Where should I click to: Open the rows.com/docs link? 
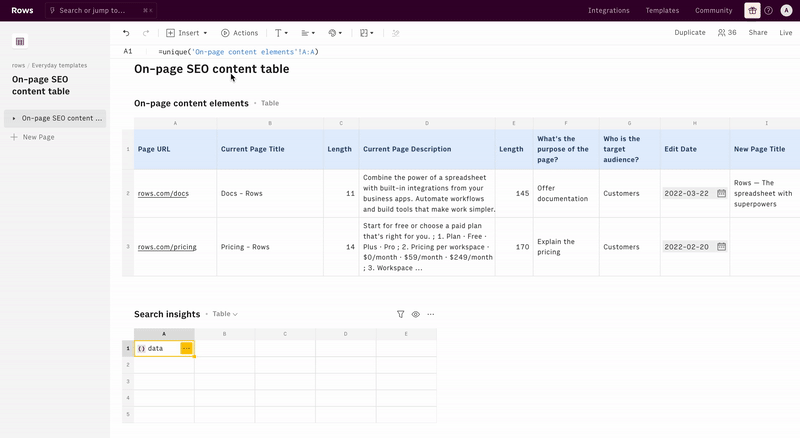coord(163,193)
